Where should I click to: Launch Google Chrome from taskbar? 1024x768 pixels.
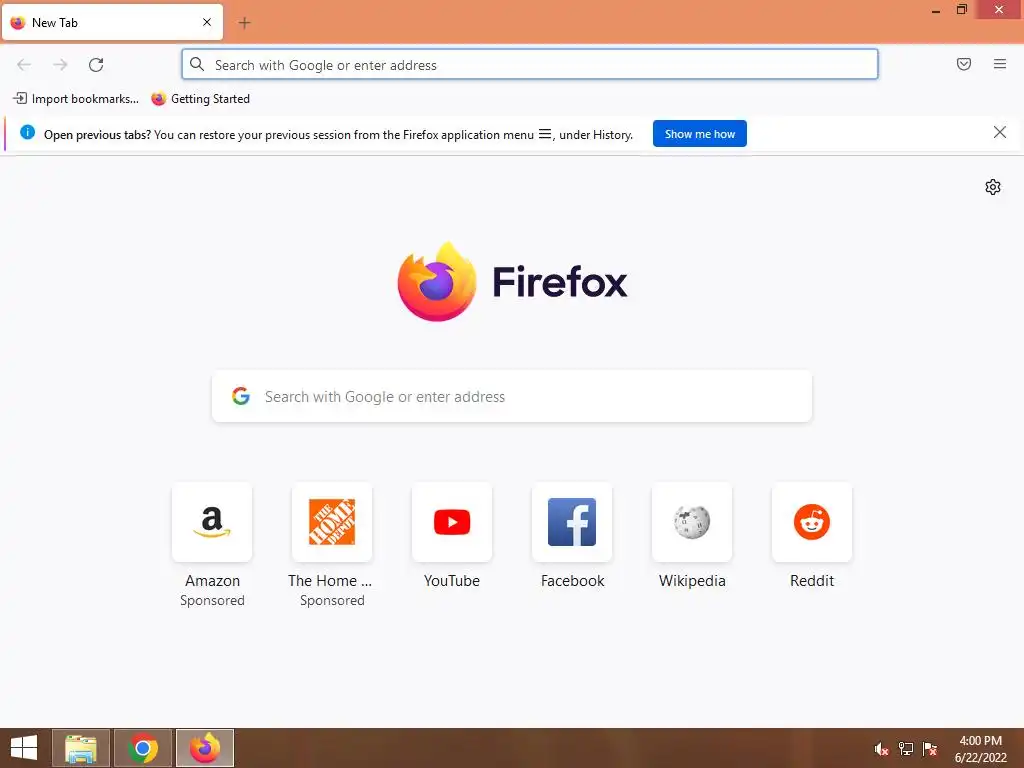(143, 748)
